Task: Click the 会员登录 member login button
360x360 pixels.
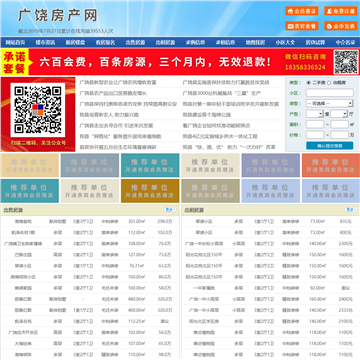Action: click(x=302, y=11)
